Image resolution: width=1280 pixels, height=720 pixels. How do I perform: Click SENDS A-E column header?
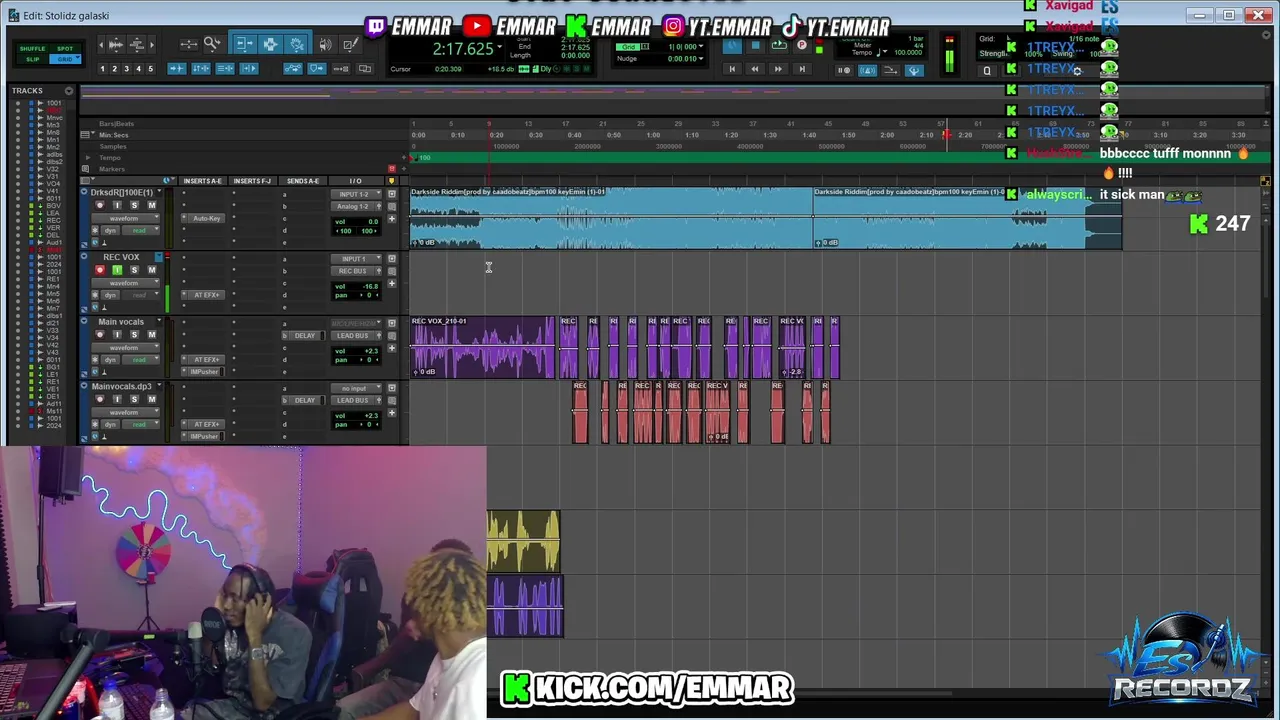point(303,181)
